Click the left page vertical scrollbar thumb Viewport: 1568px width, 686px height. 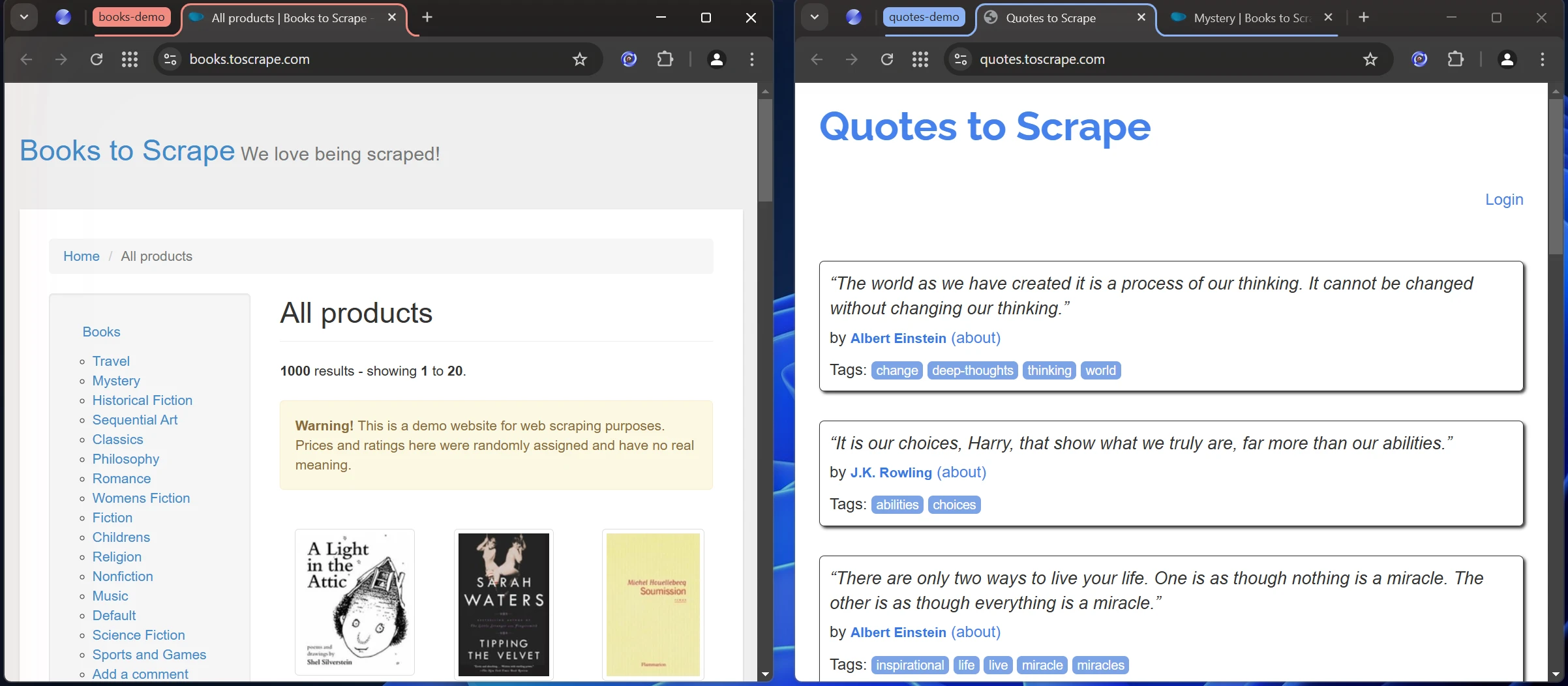pos(765,150)
